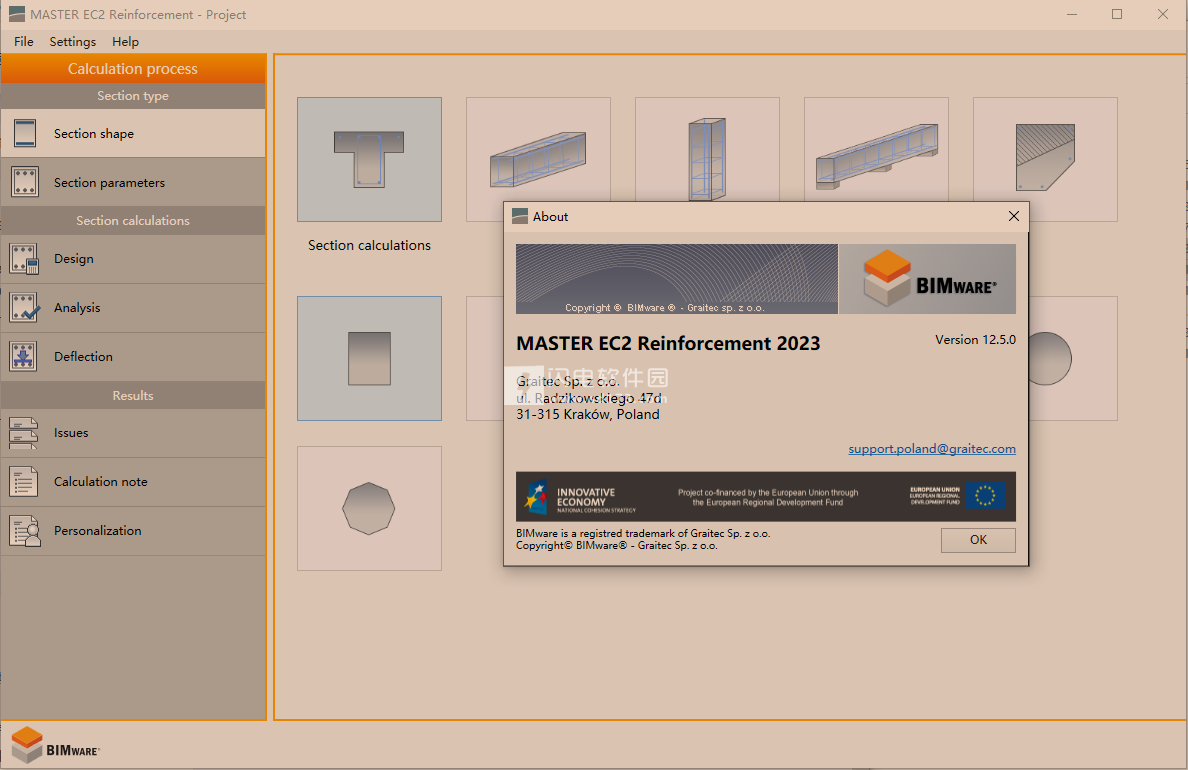
Task: Click the MASTER EC2 Reinforcement 2023 title
Action: point(668,343)
